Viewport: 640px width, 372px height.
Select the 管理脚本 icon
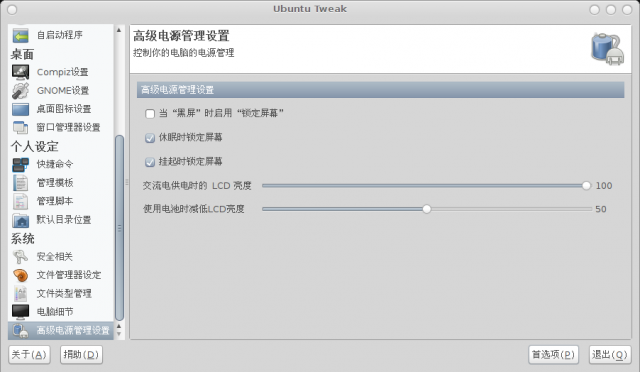20,201
